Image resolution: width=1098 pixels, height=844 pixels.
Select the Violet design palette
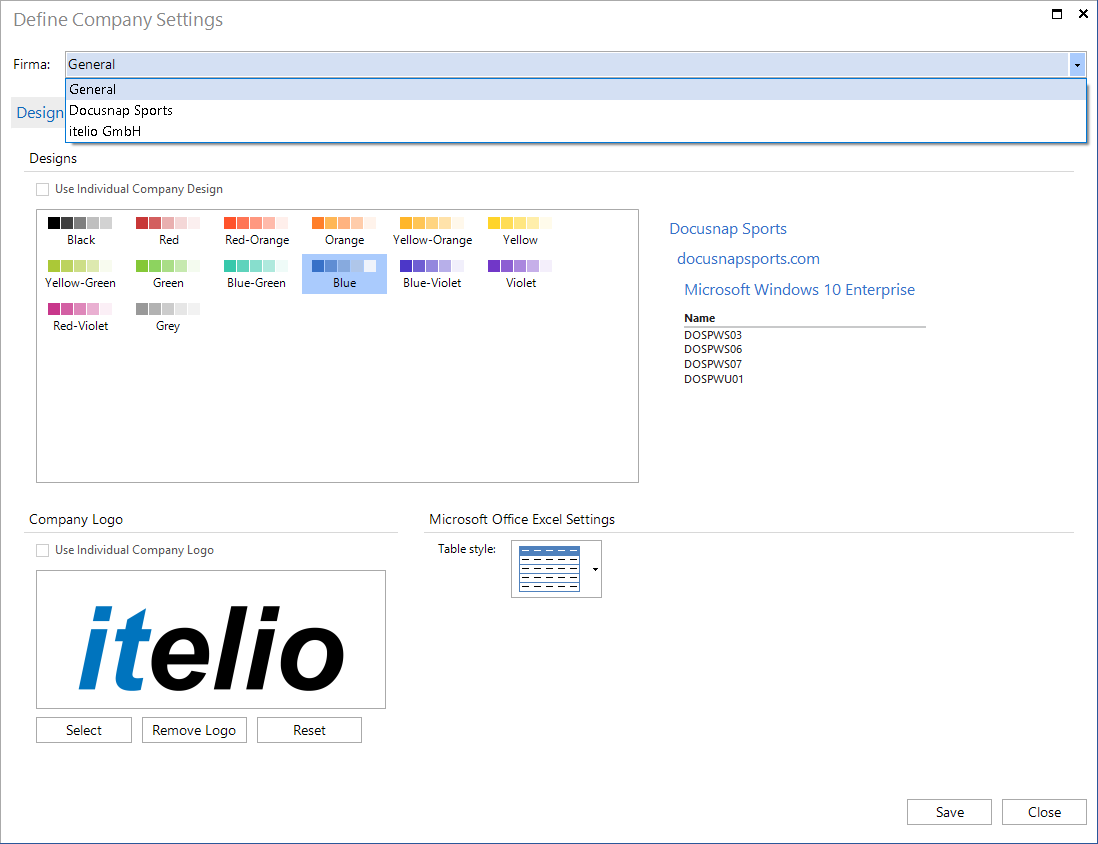(x=520, y=274)
